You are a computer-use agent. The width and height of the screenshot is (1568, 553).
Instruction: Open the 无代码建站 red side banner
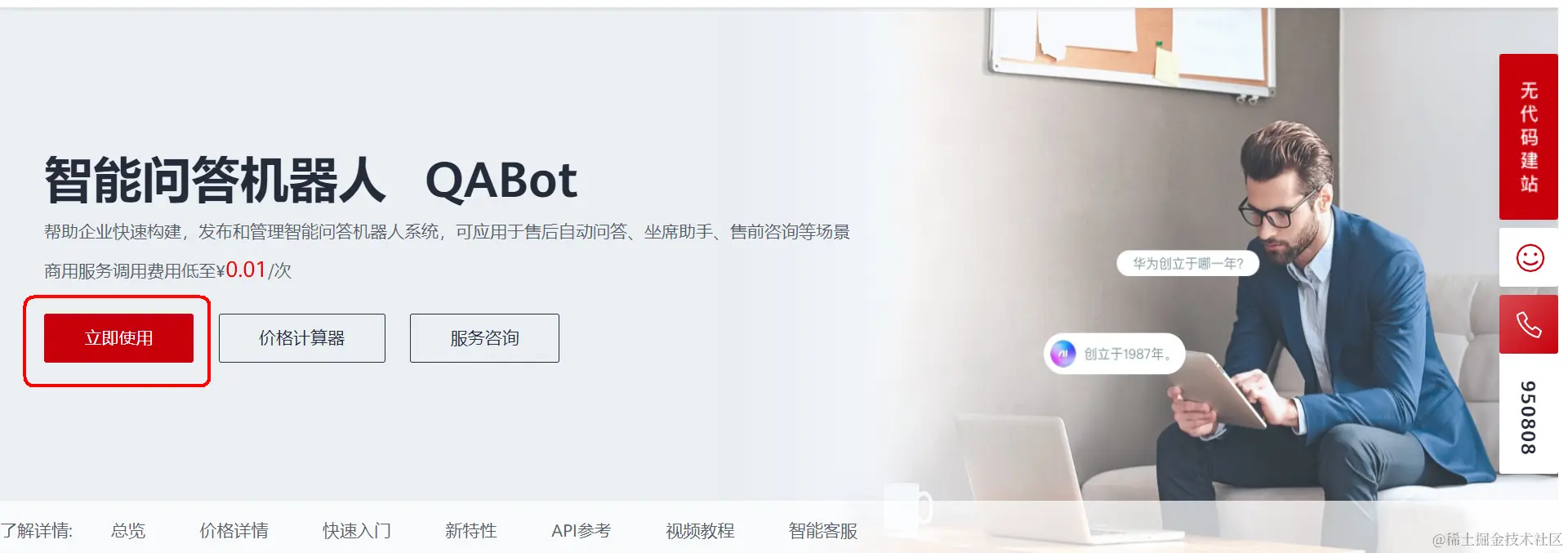pyautogui.click(x=1529, y=136)
